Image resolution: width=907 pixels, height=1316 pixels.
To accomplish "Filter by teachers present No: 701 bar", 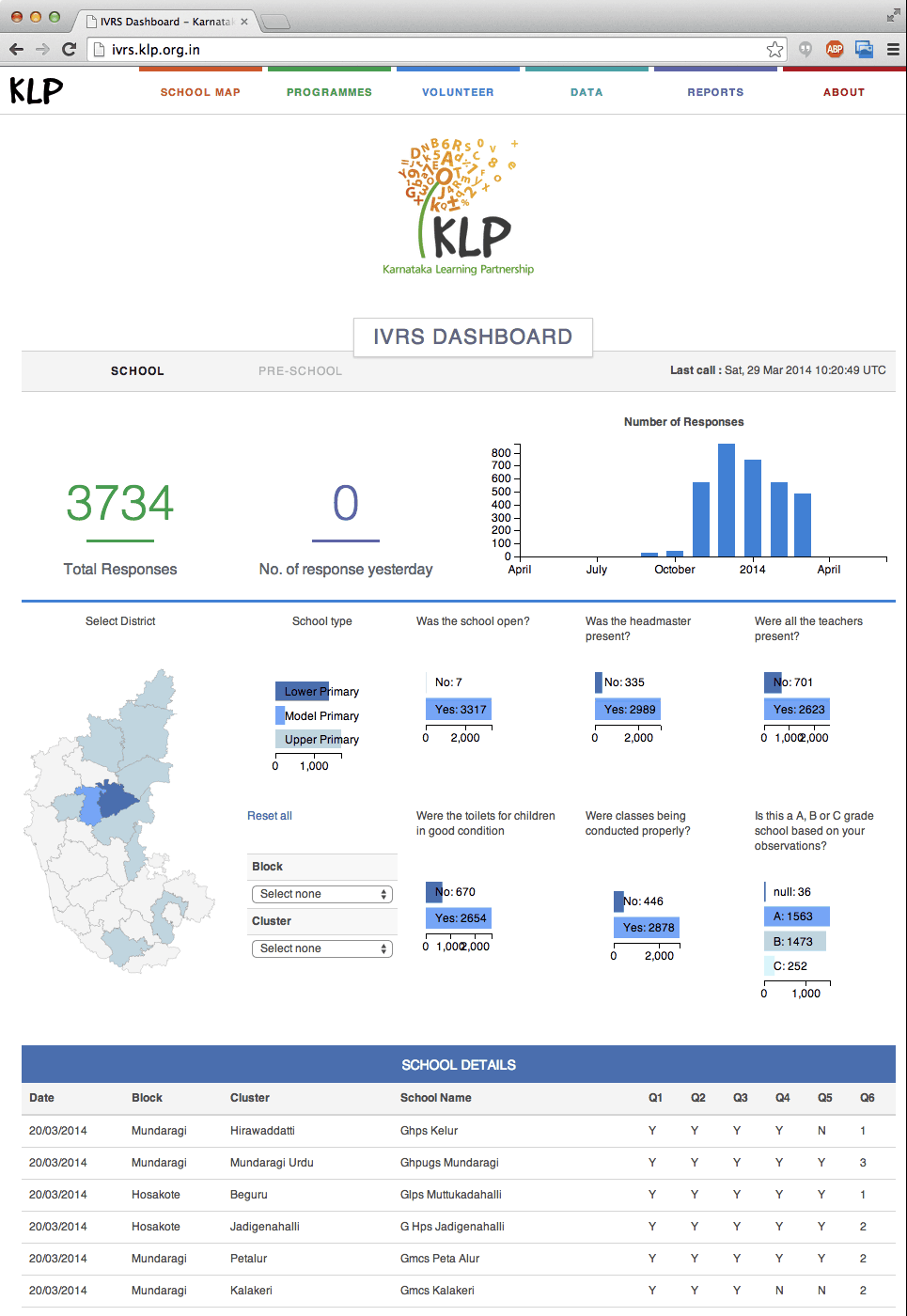I will pyautogui.click(x=773, y=682).
